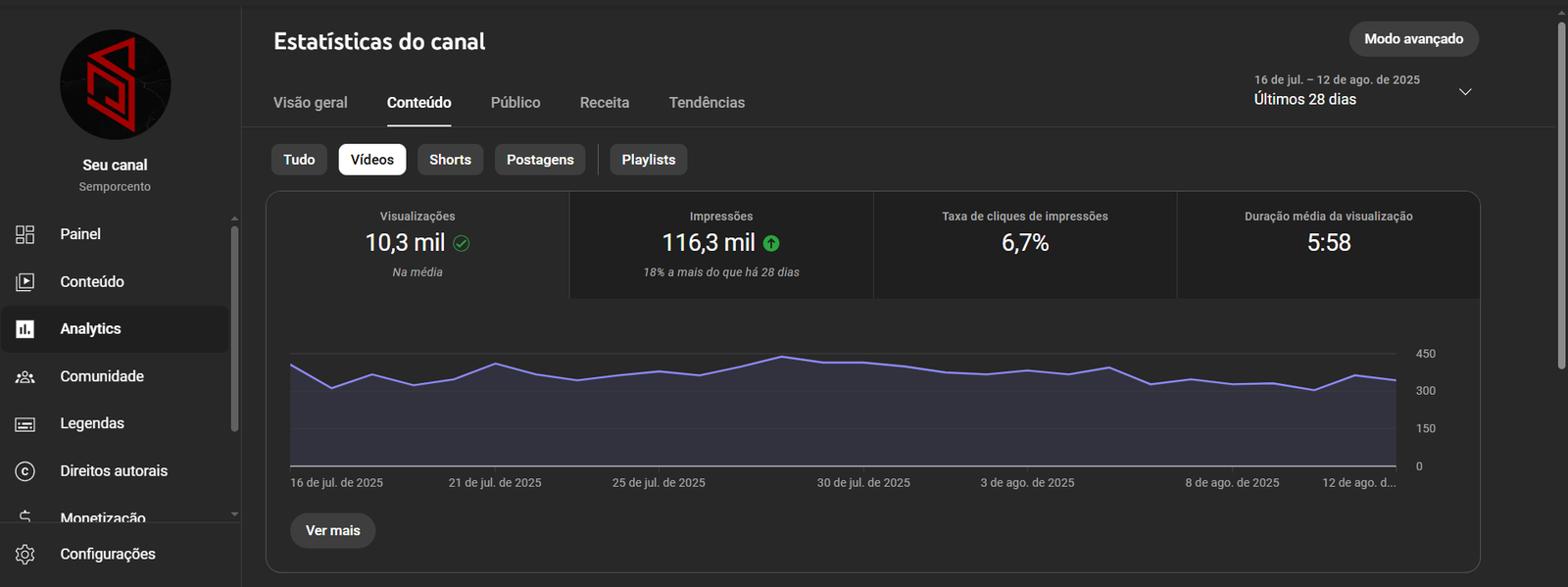Select the Taxa de cliques de impressões card

coord(1025,245)
